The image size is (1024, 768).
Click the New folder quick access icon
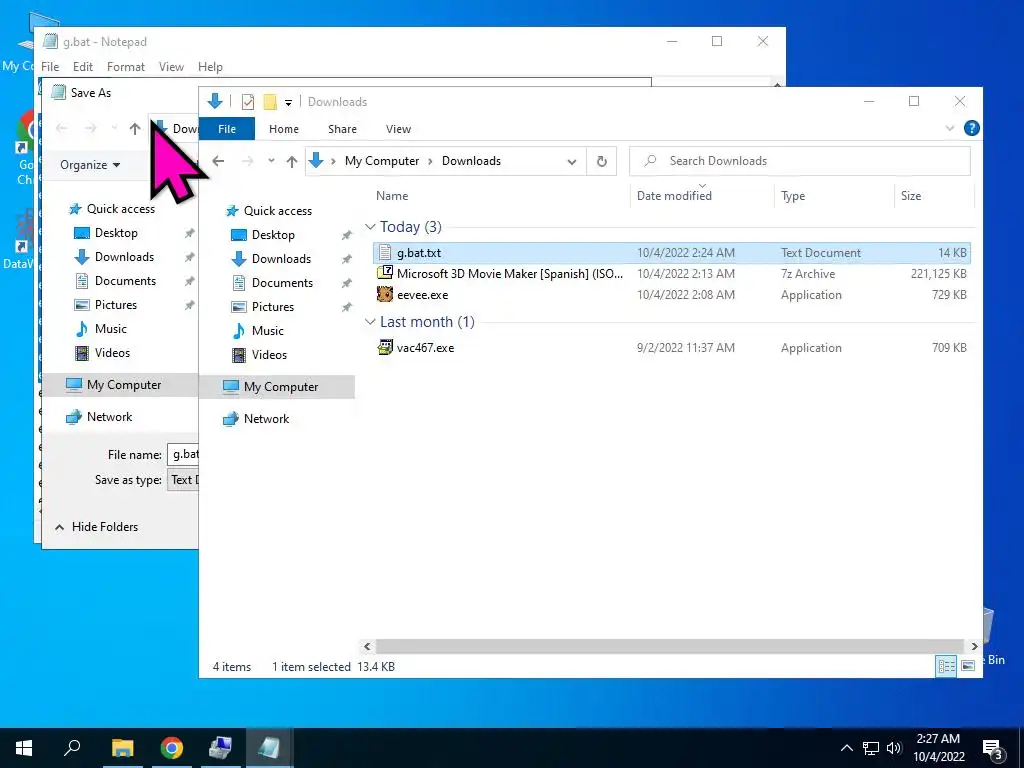[270, 102]
